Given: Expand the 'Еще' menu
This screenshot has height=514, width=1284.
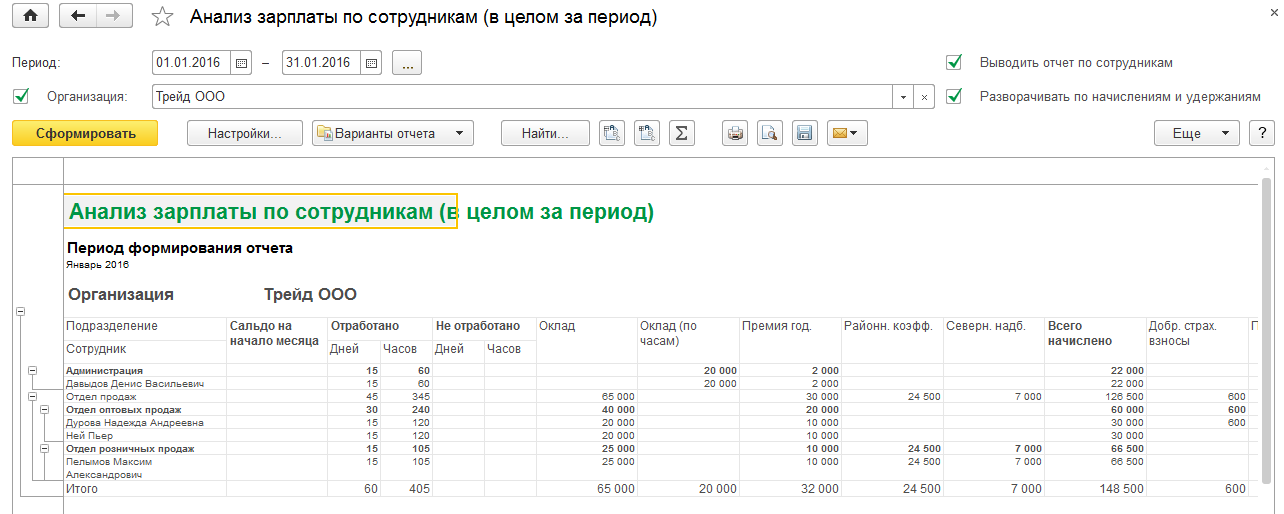Looking at the screenshot, I should (x=1196, y=133).
